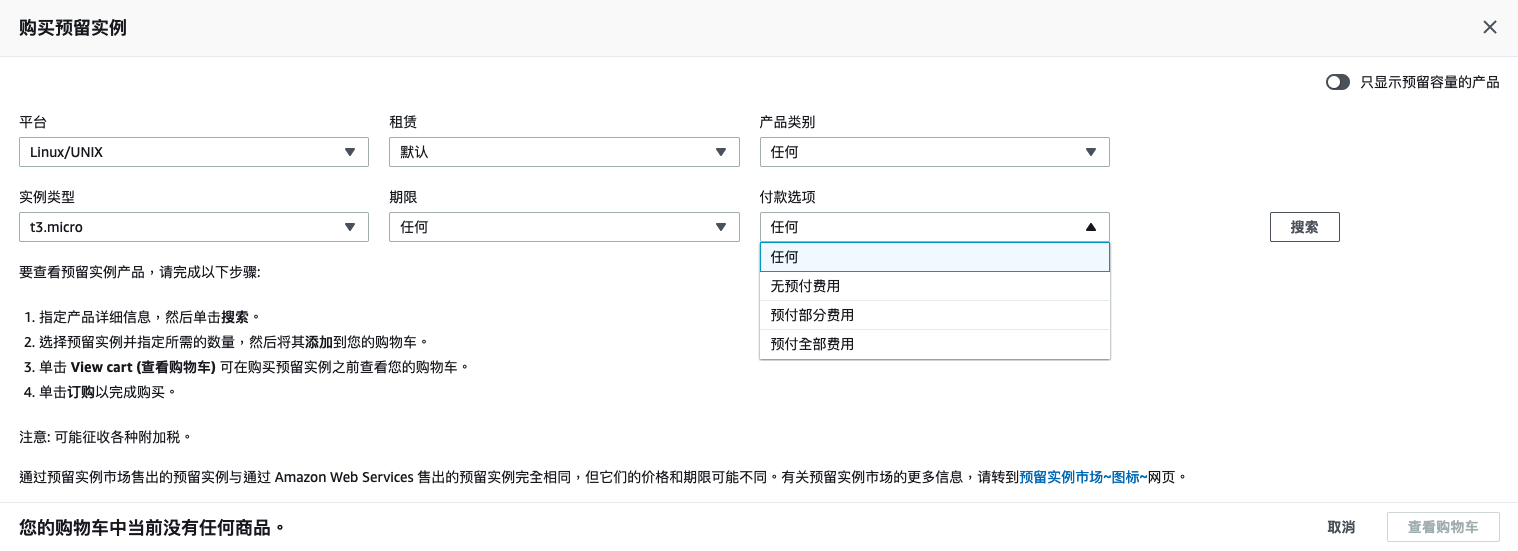
Task: Click the arrow icon on 产品类别 dropdown
Action: (x=1090, y=152)
